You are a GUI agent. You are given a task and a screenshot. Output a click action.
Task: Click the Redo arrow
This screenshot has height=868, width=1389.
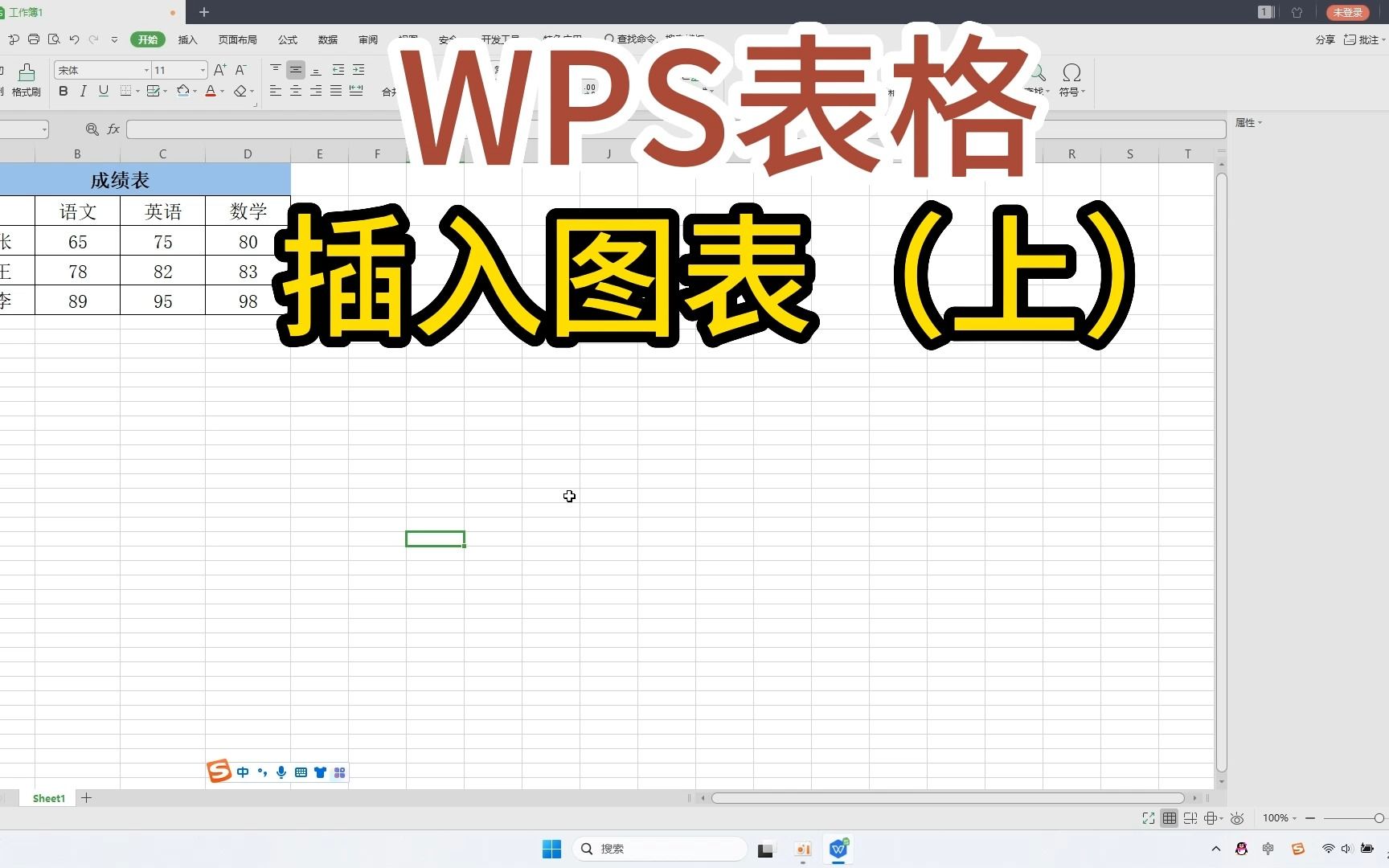pos(94,39)
